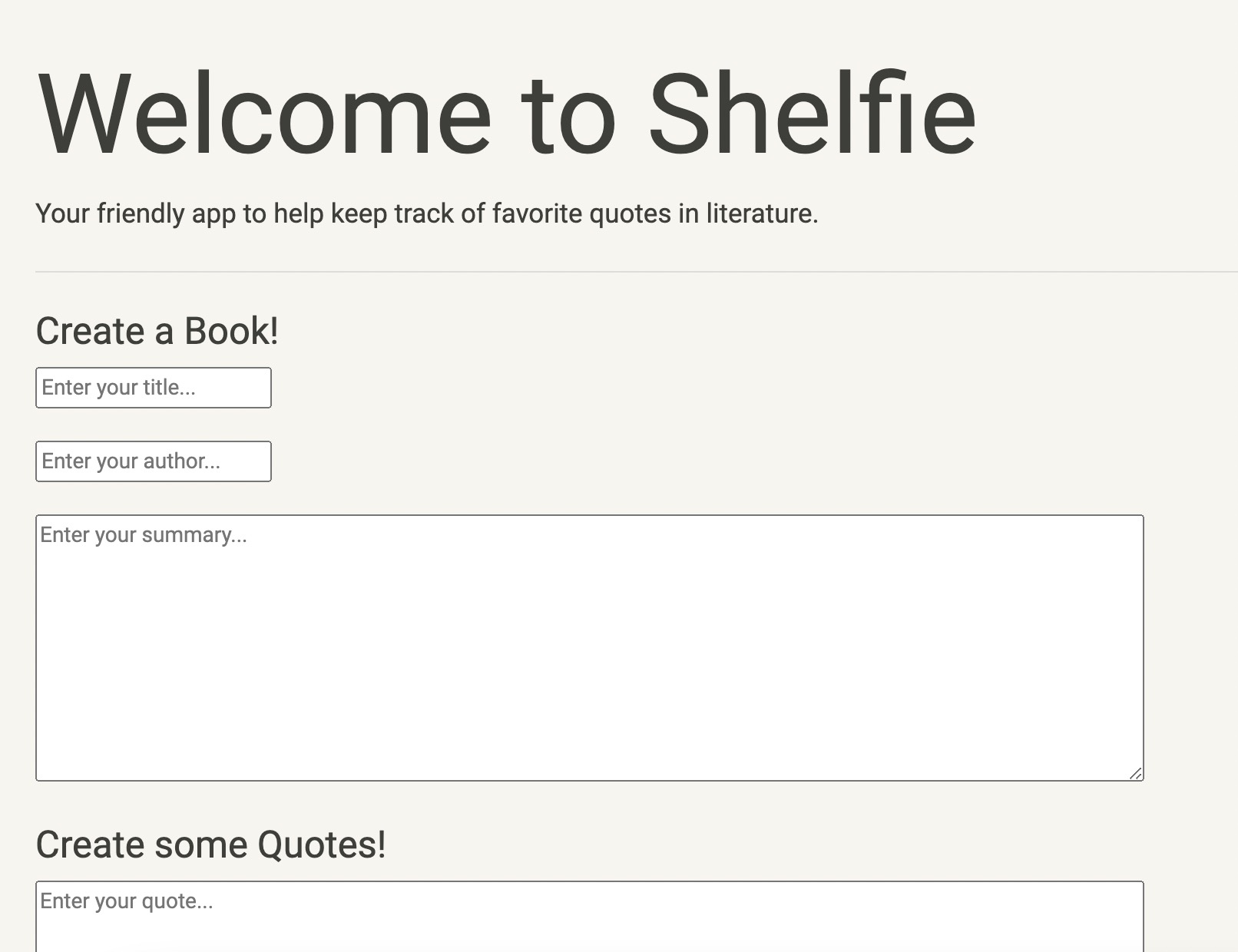Select the 'Create a Book!' heading
The width and height of the screenshot is (1238, 952).
pyautogui.click(x=157, y=332)
